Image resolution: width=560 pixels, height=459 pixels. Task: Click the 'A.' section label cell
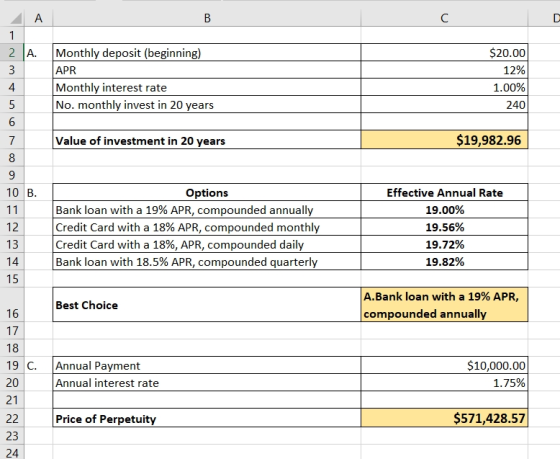pos(39,53)
